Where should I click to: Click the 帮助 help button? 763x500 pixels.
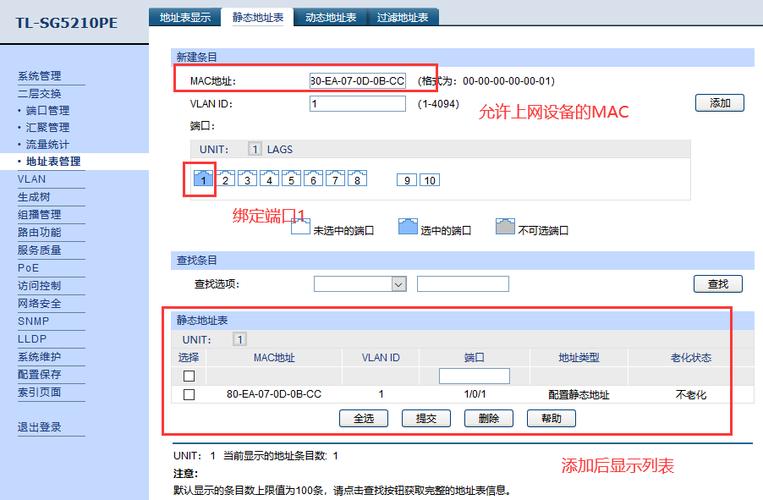click(551, 418)
